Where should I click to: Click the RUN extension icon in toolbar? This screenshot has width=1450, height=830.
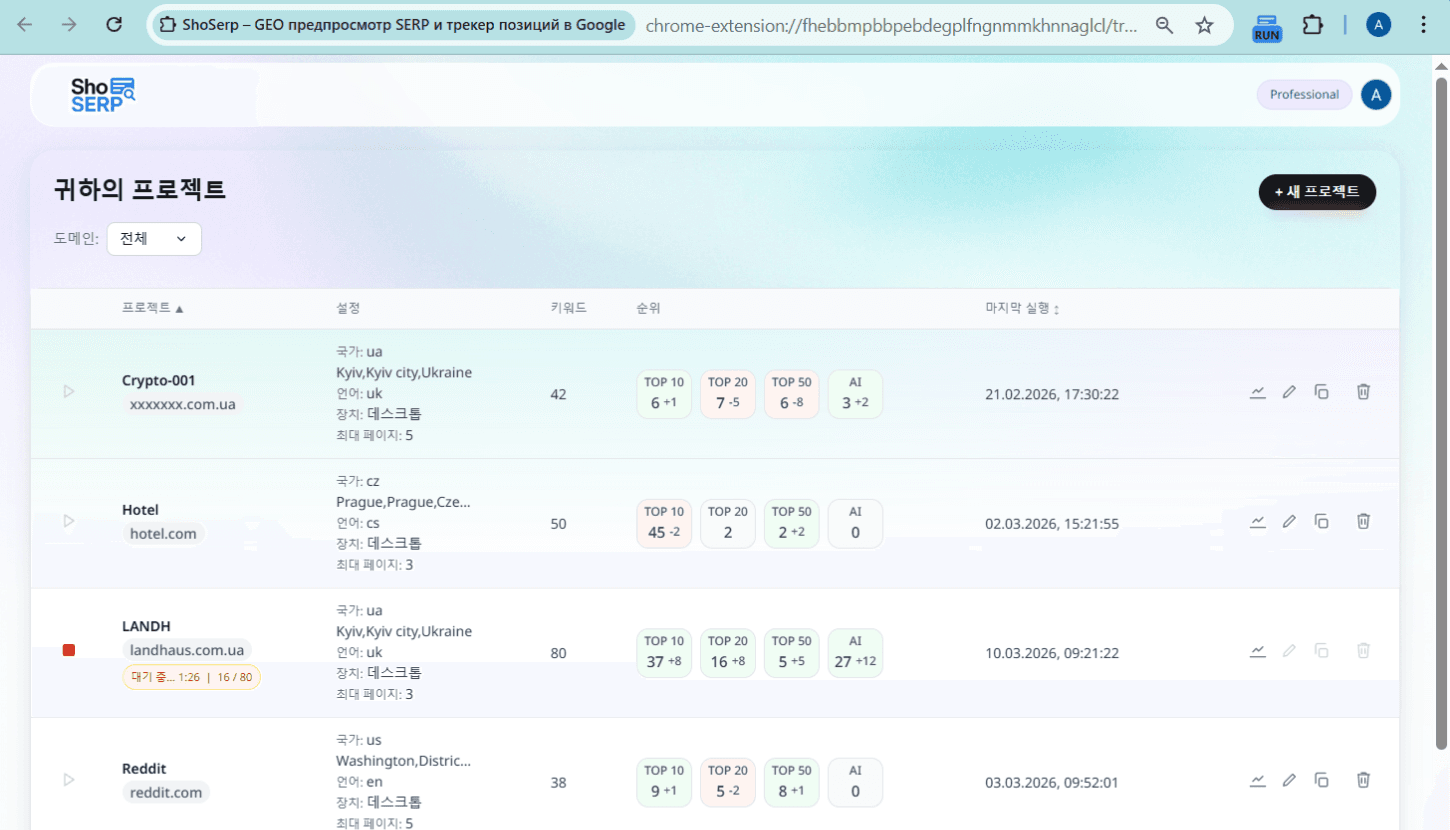[x=1267, y=26]
